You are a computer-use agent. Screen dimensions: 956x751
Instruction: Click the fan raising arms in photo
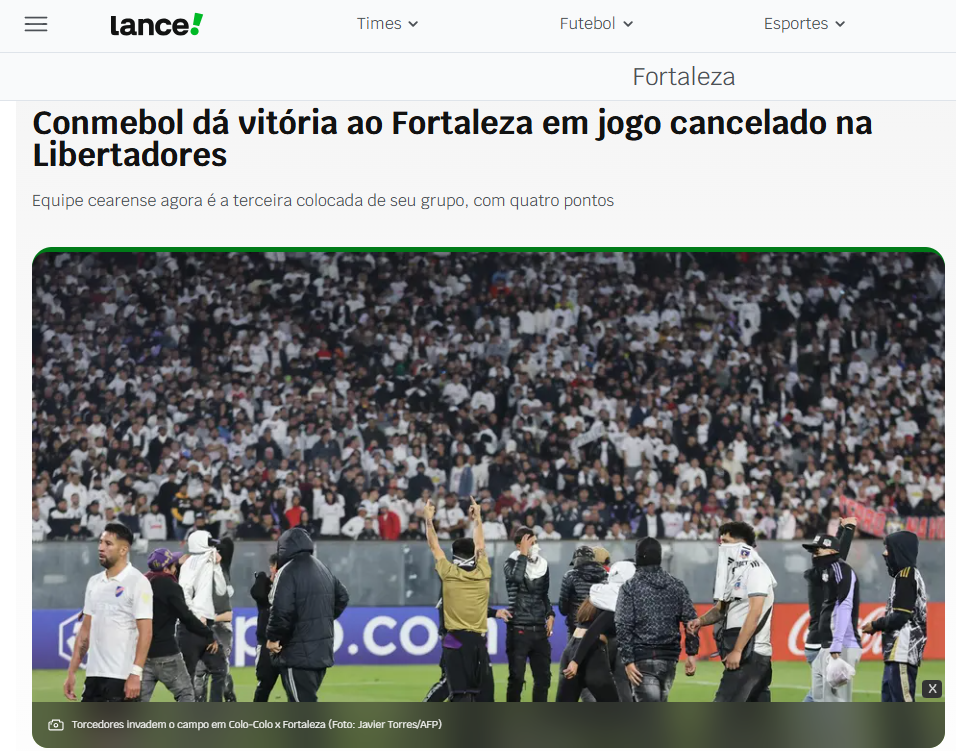pyautogui.click(x=462, y=600)
